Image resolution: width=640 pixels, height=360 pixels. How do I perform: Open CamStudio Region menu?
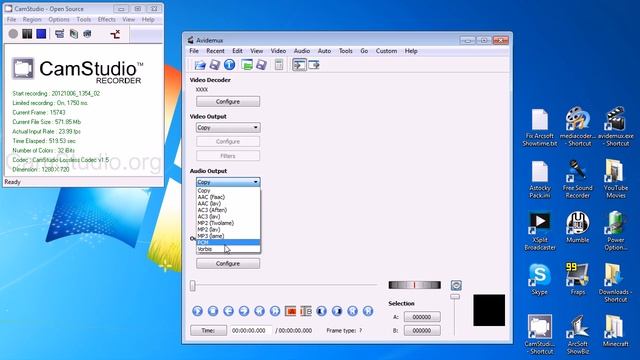[32, 20]
